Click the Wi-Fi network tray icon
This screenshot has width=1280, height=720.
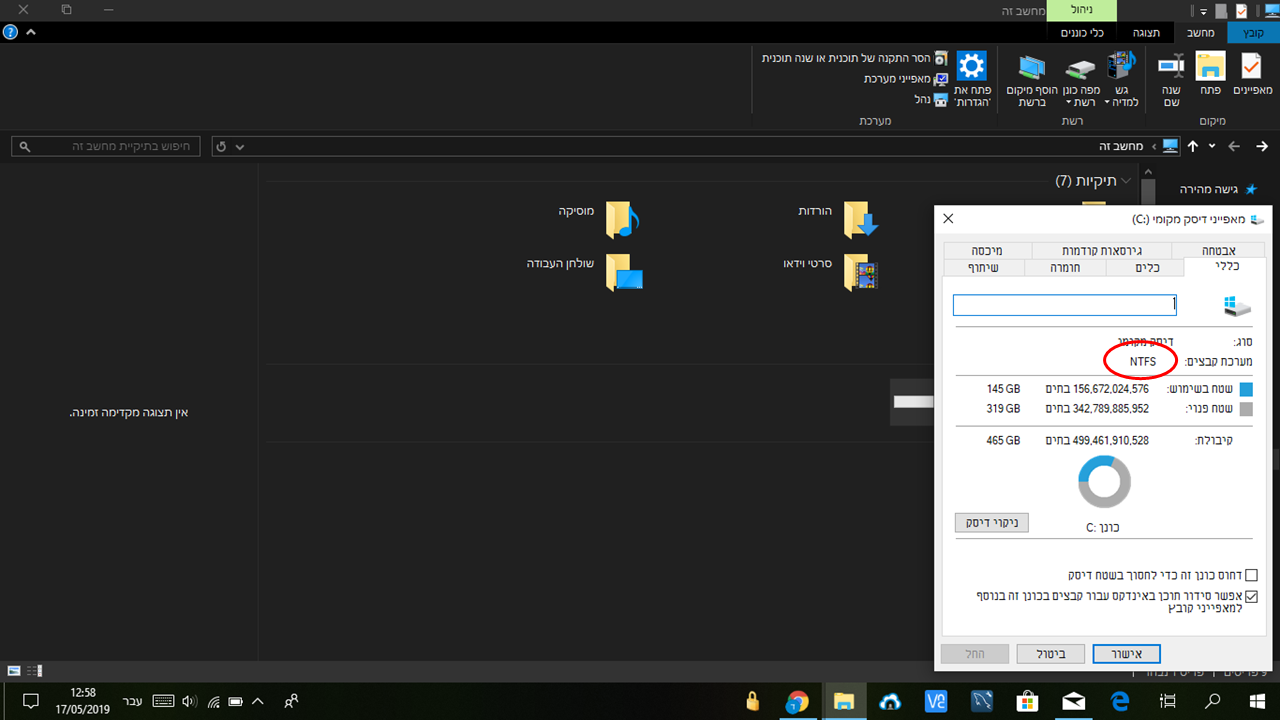click(213, 701)
